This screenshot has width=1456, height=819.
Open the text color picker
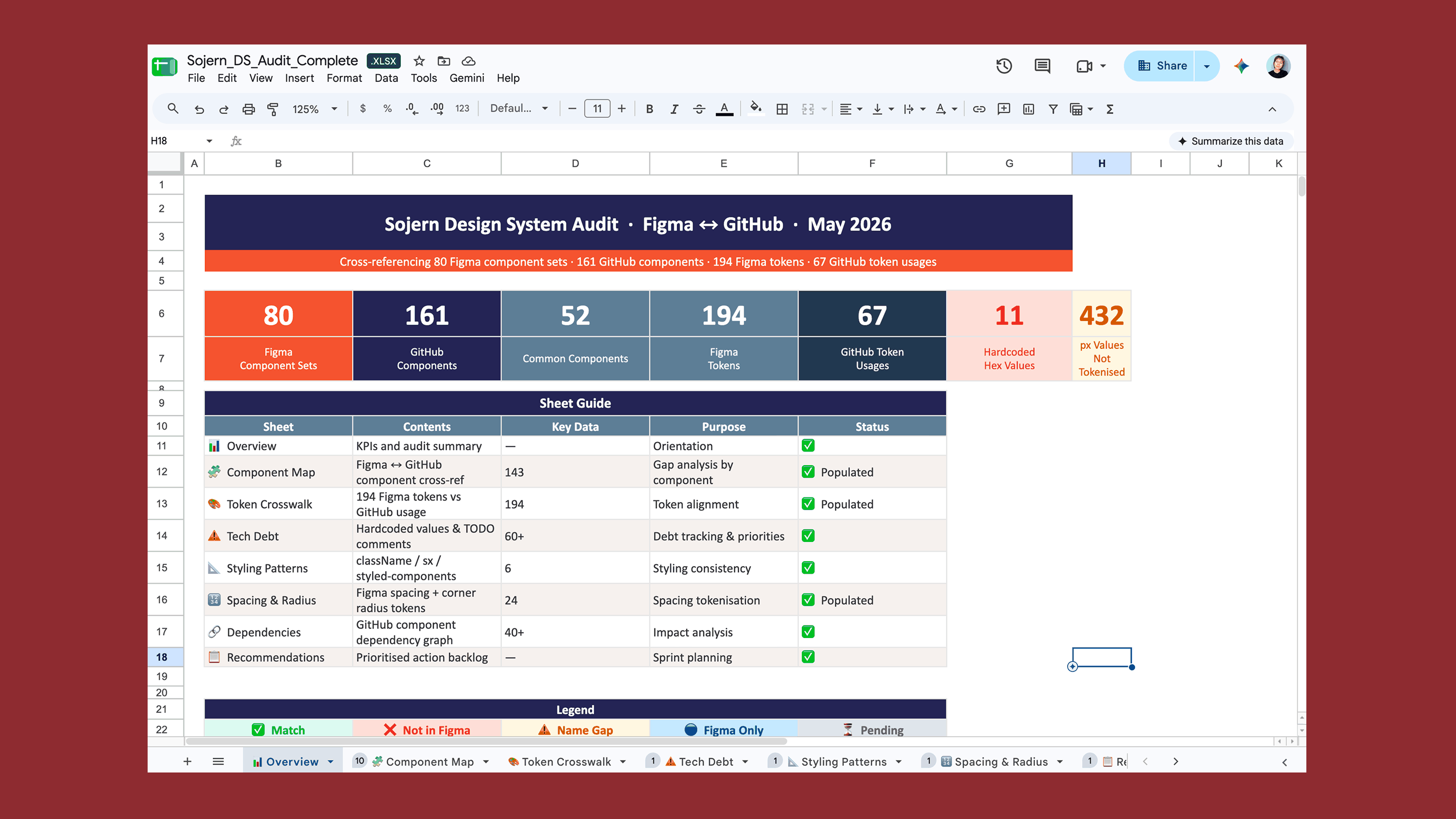coord(724,109)
